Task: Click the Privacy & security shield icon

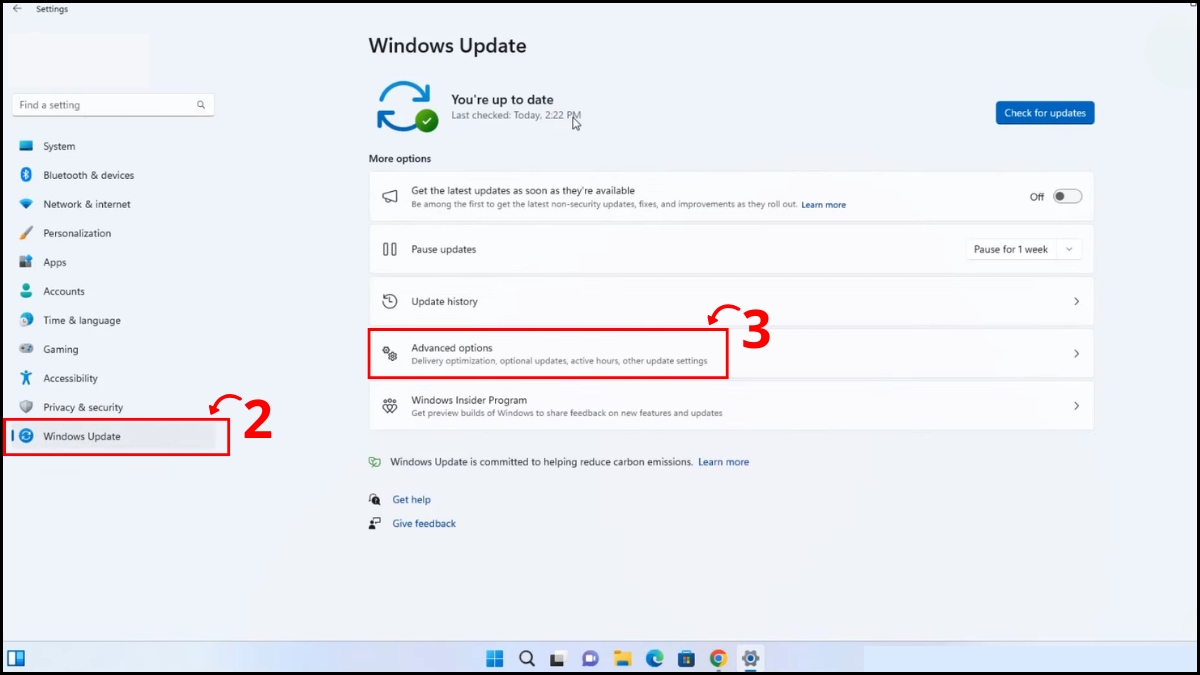Action: pyautogui.click(x=26, y=407)
